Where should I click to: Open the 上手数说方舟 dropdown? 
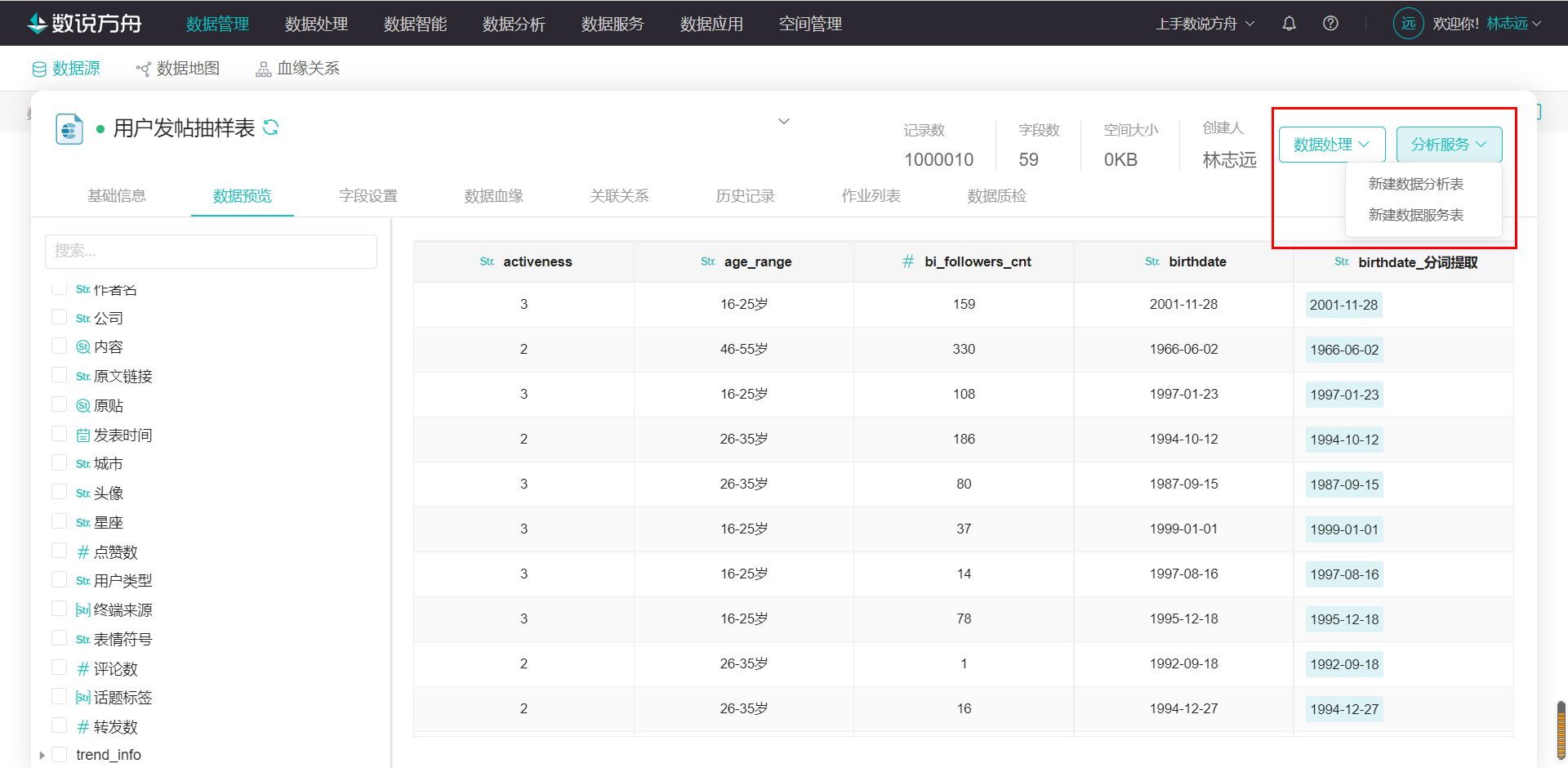(x=1205, y=24)
